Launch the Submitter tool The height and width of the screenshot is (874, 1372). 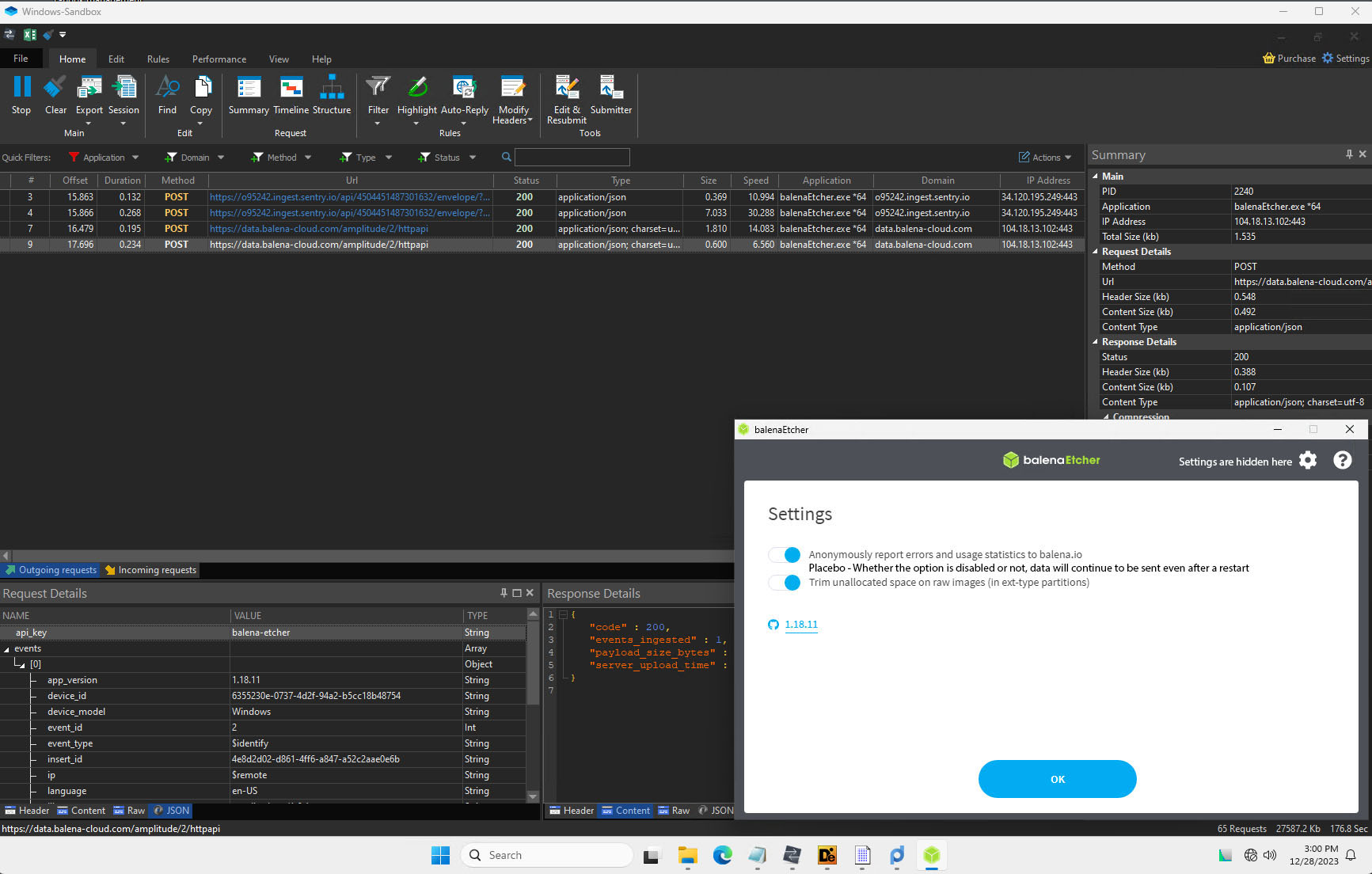tap(610, 87)
